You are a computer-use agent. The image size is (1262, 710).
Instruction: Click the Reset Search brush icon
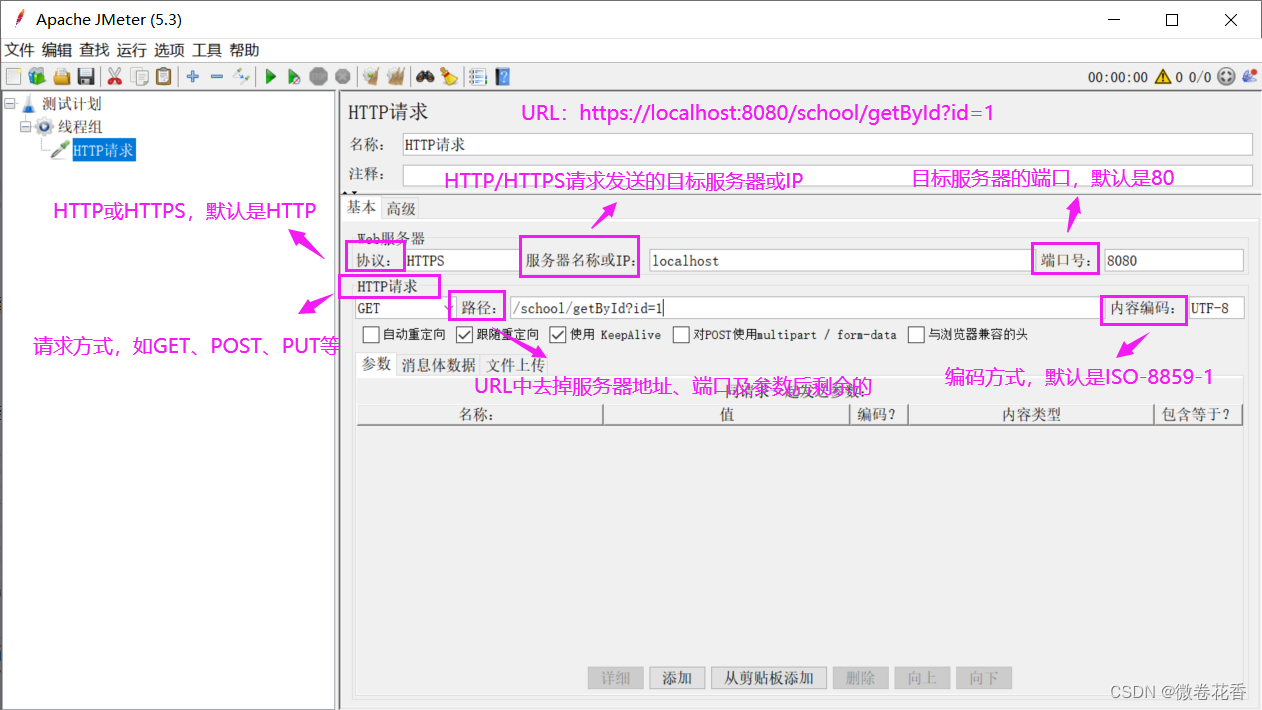pos(449,76)
